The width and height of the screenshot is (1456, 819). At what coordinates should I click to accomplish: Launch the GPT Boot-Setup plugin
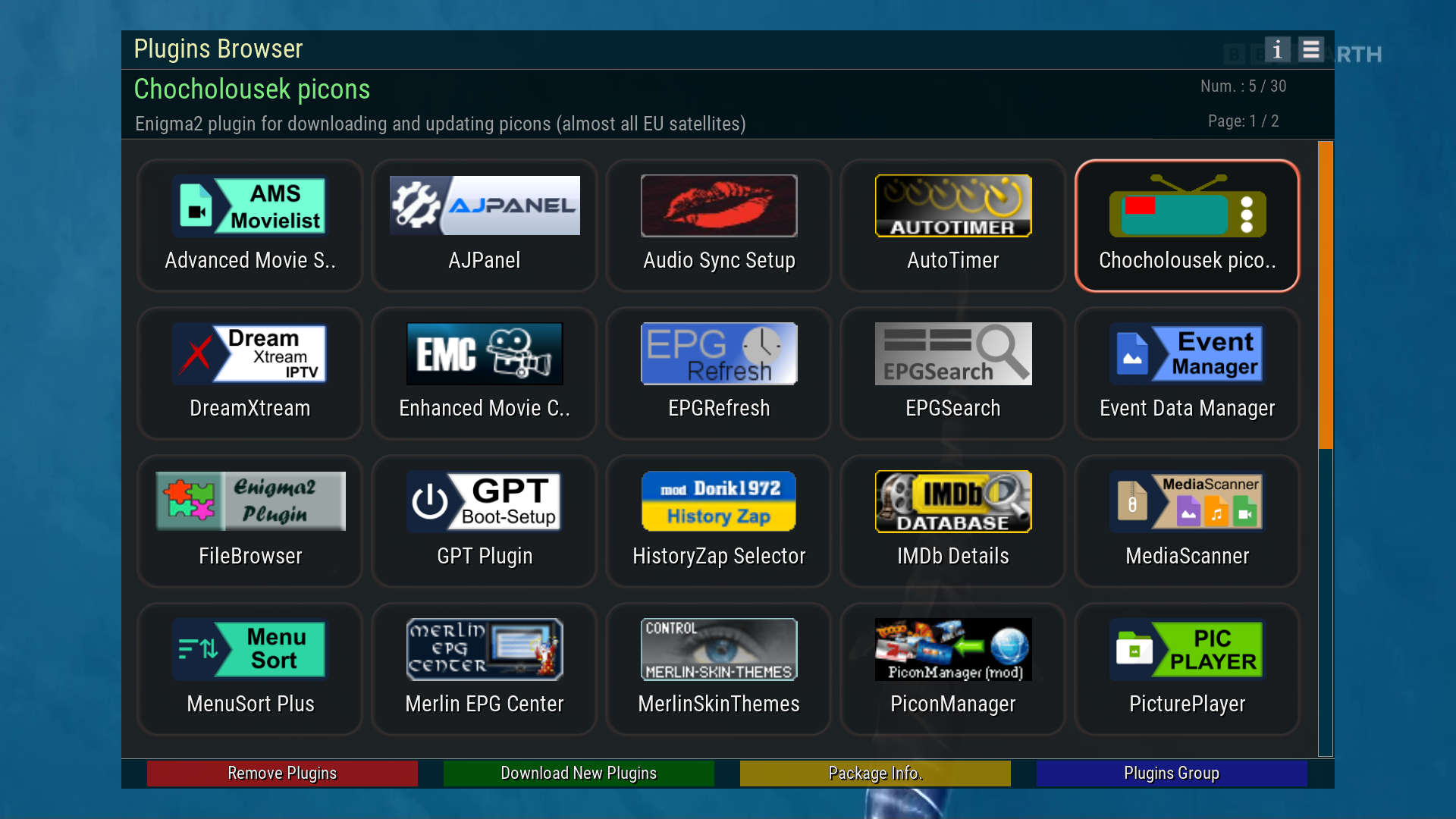[x=485, y=501]
